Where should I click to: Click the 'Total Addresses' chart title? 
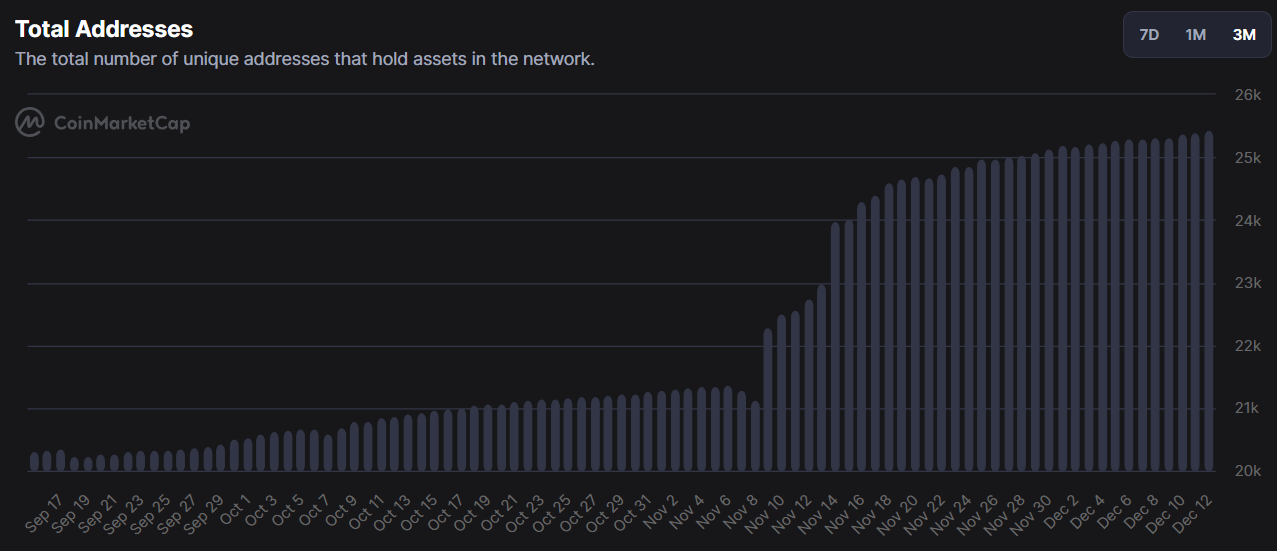(x=104, y=29)
